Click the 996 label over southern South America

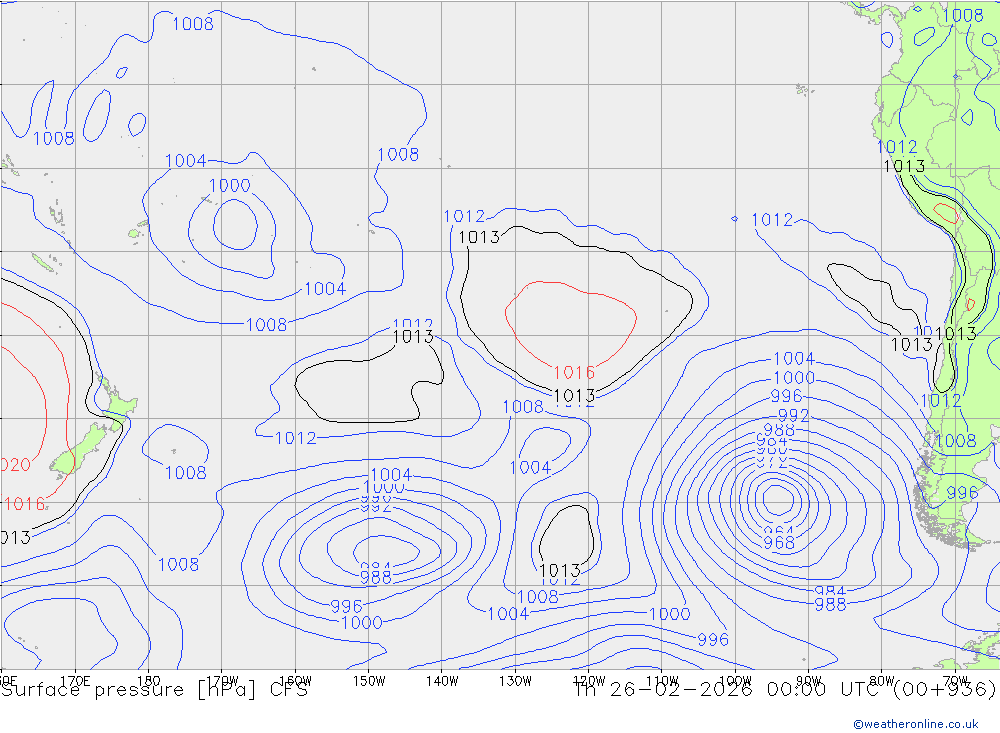click(962, 492)
